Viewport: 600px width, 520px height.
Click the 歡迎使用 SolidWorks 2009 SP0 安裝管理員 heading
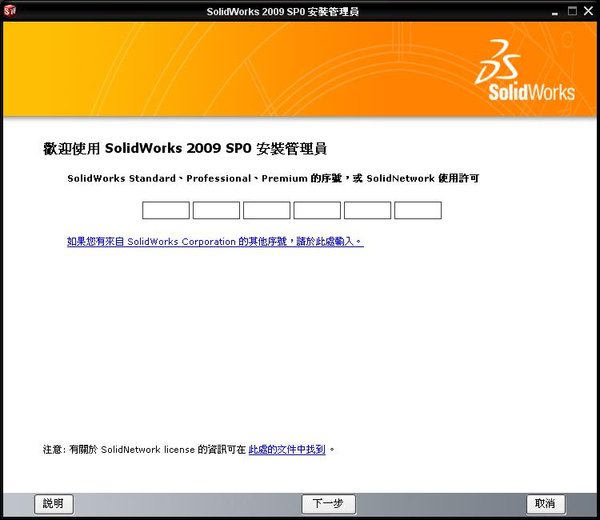click(185, 148)
